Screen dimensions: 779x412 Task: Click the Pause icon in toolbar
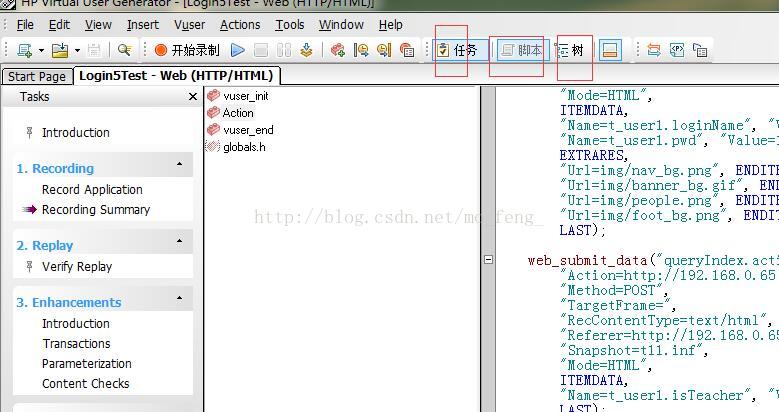(284, 50)
